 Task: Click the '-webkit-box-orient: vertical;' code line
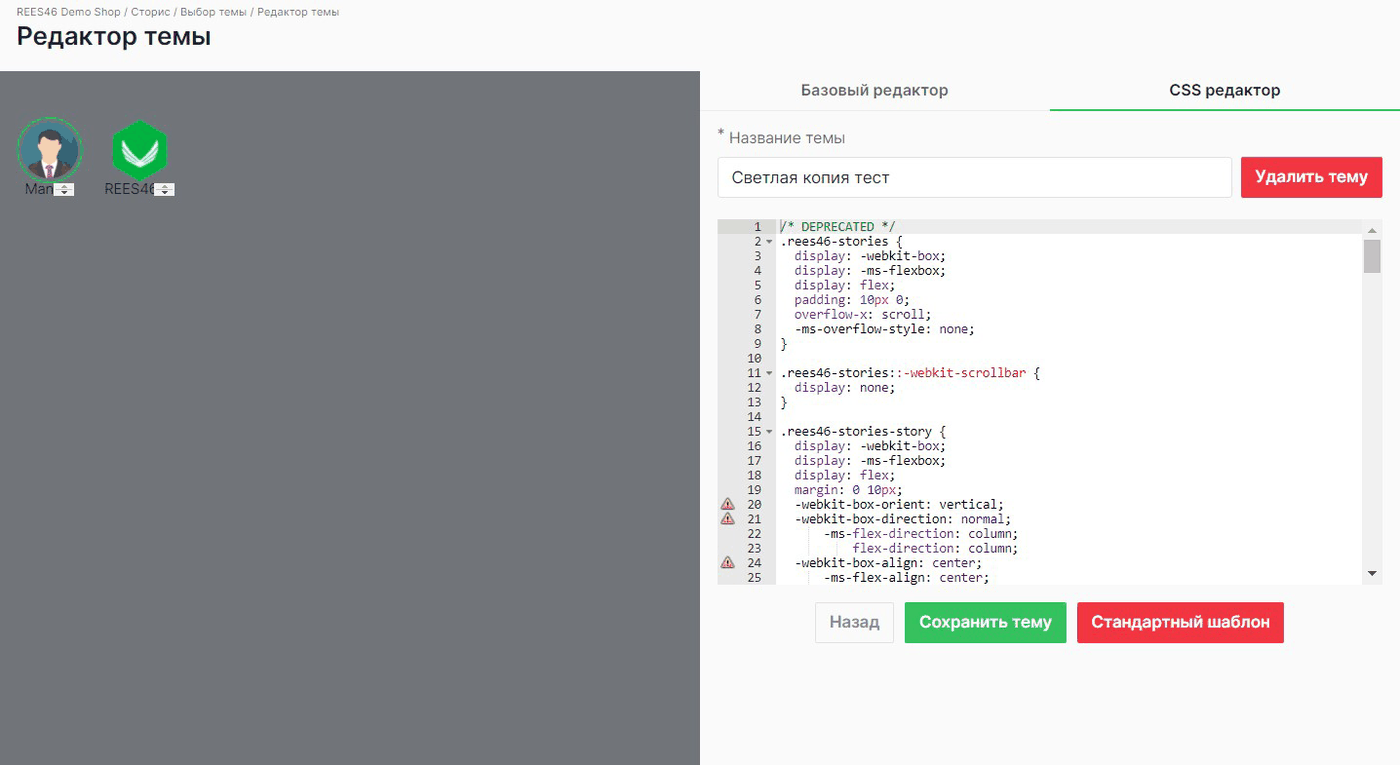[899, 504]
